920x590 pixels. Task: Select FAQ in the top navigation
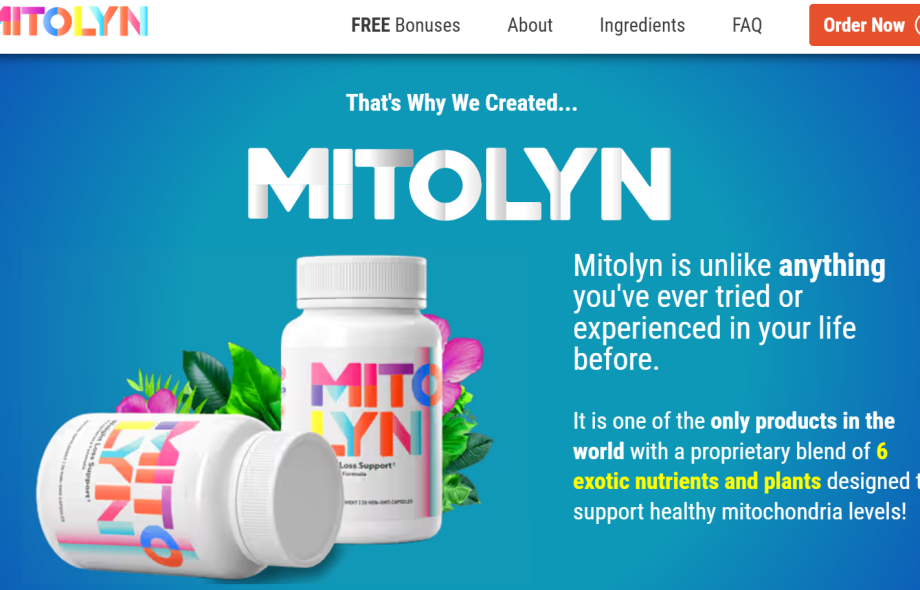(x=747, y=25)
